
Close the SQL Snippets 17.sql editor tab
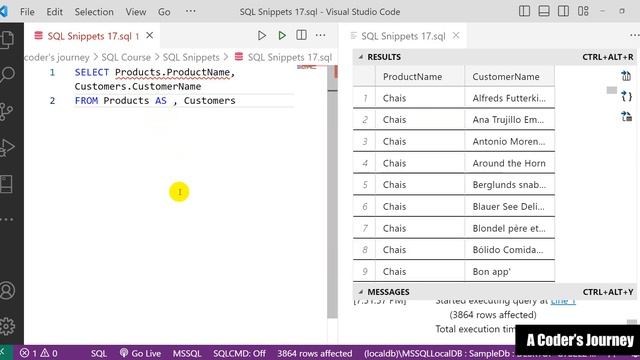[x=150, y=36]
